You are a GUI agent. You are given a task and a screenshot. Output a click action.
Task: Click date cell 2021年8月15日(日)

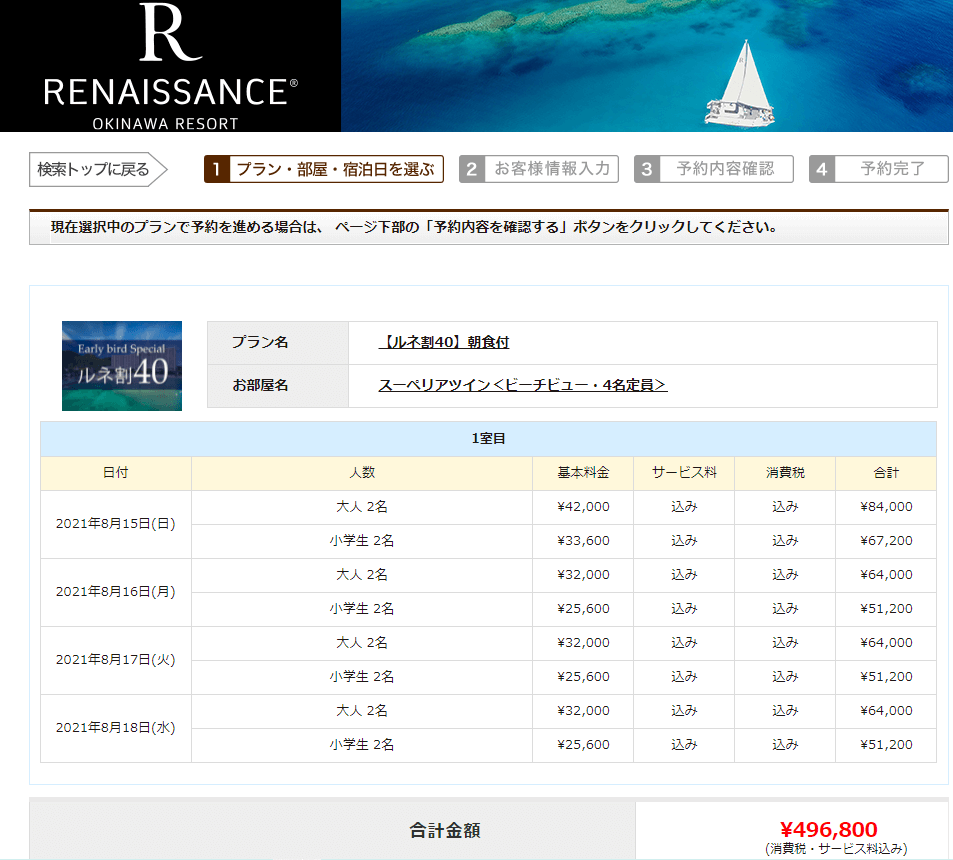(115, 524)
